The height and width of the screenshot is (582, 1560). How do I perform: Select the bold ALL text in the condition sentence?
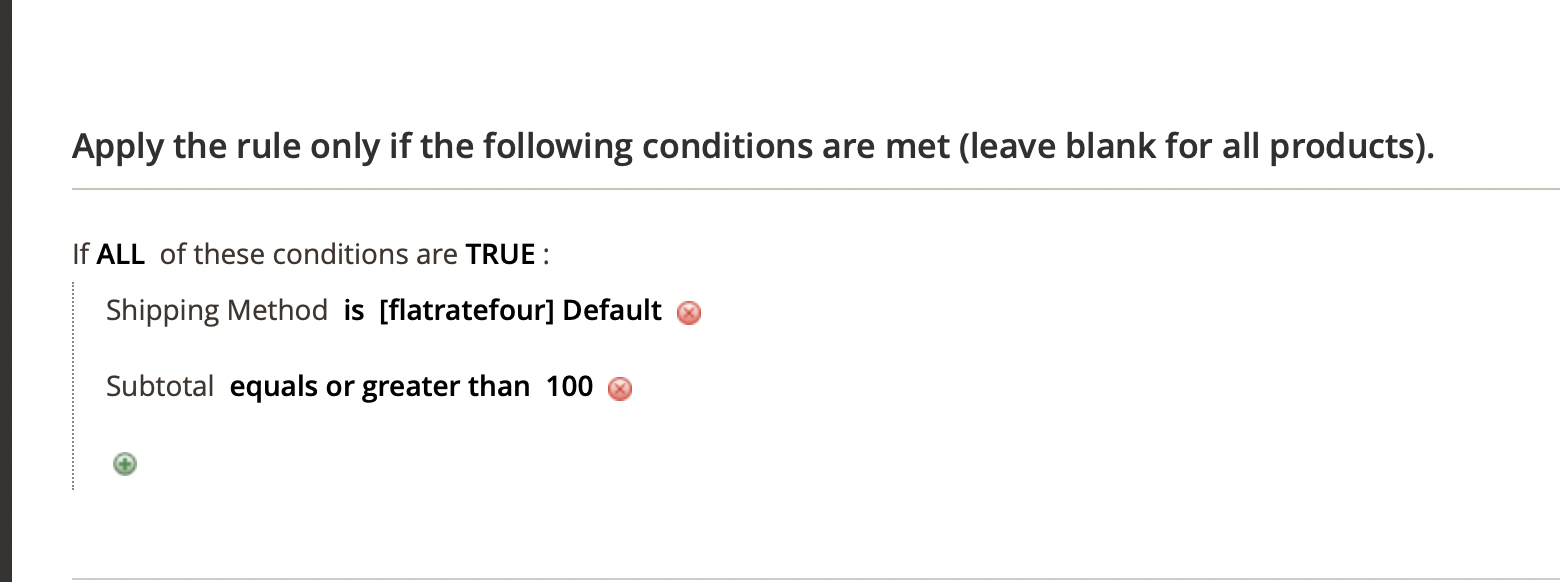pyautogui.click(x=119, y=254)
